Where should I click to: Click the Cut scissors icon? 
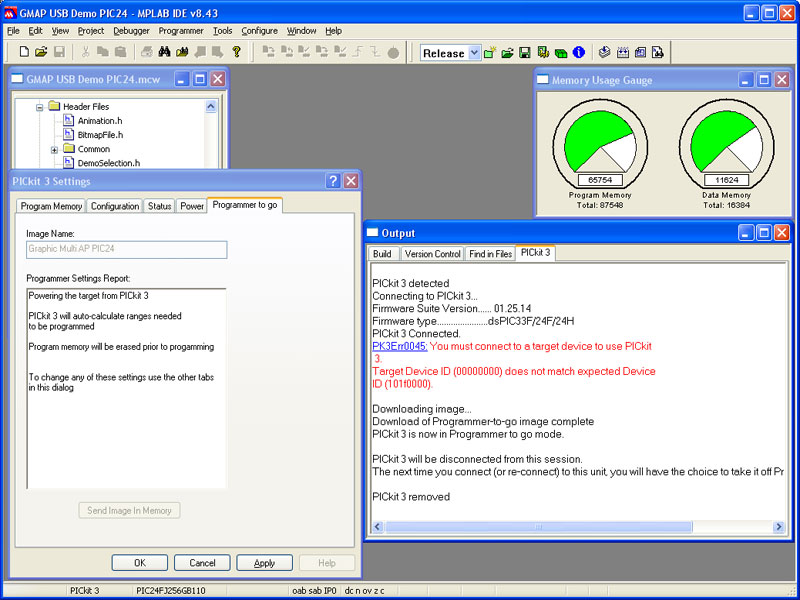[85, 52]
